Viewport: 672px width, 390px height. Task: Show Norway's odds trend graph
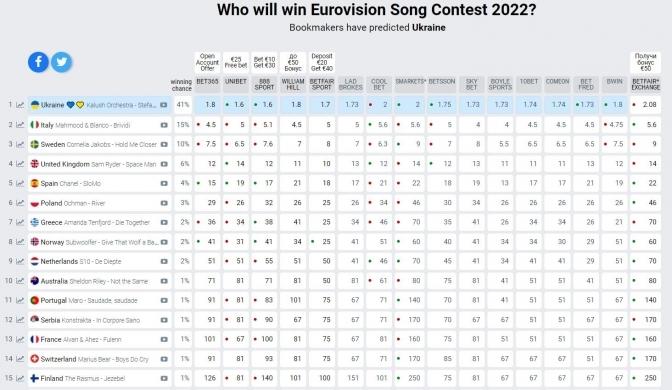click(x=20, y=242)
